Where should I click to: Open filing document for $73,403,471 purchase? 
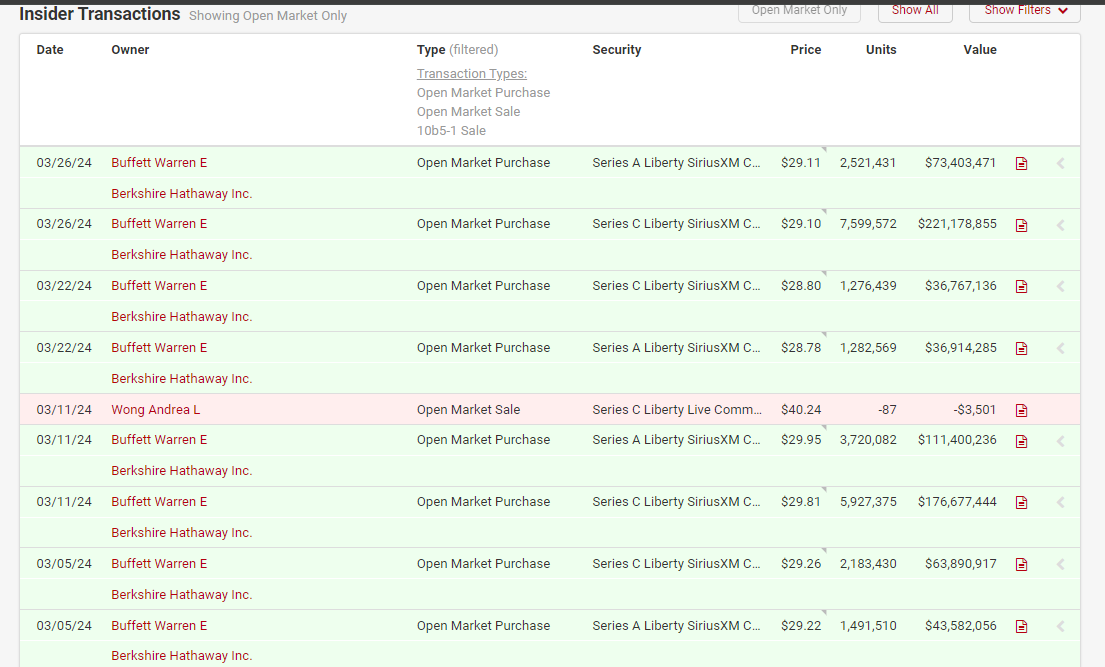pyautogui.click(x=1021, y=164)
